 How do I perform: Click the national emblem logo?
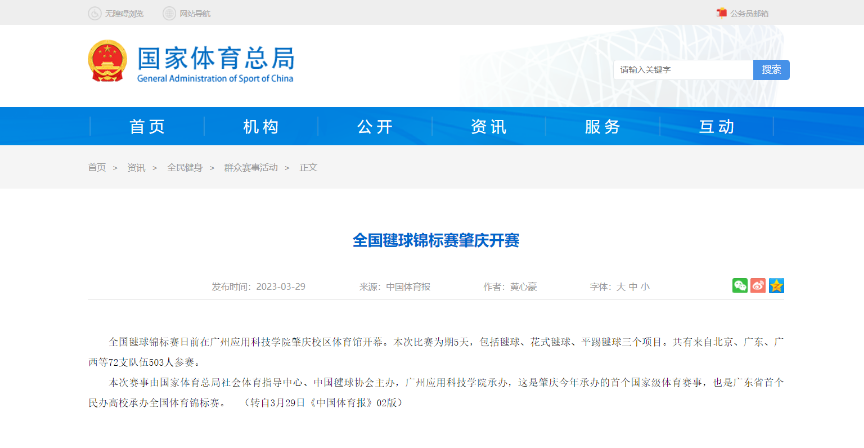(x=107, y=60)
